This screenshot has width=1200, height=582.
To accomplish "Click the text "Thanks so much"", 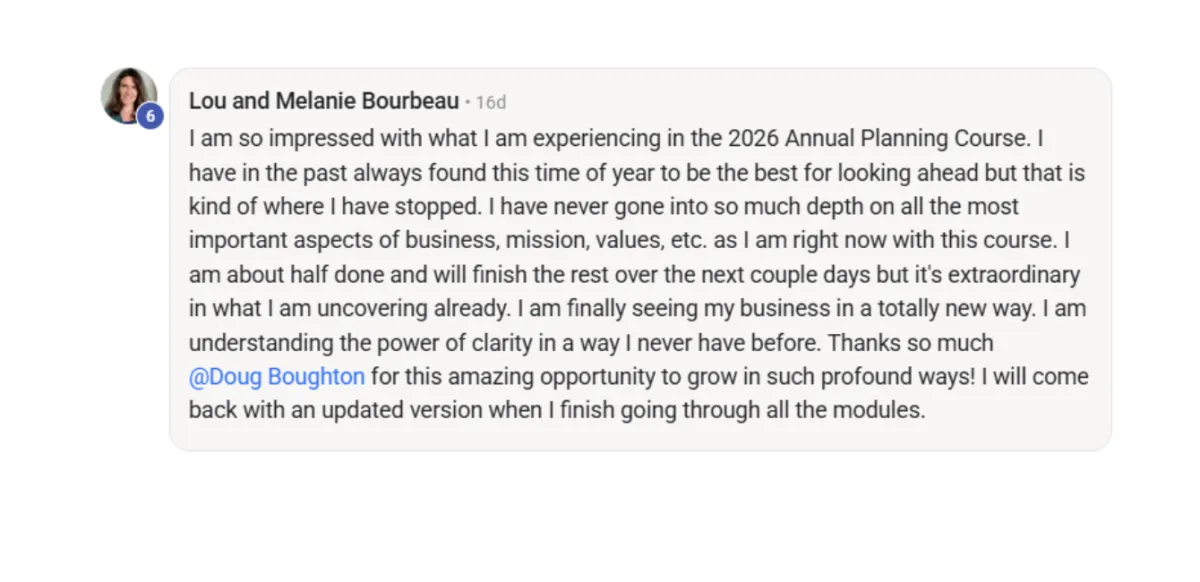I will (912, 343).
